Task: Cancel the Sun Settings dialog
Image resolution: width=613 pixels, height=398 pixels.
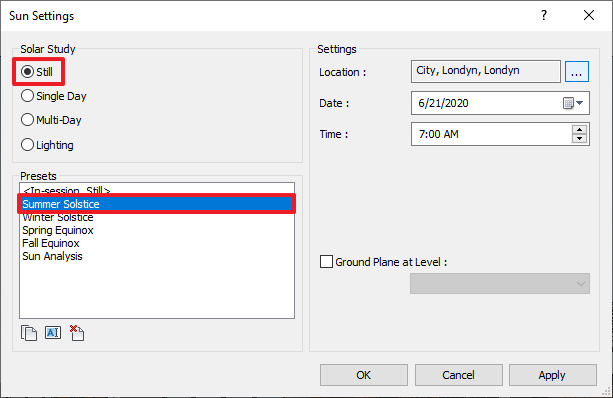Action: coord(459,375)
